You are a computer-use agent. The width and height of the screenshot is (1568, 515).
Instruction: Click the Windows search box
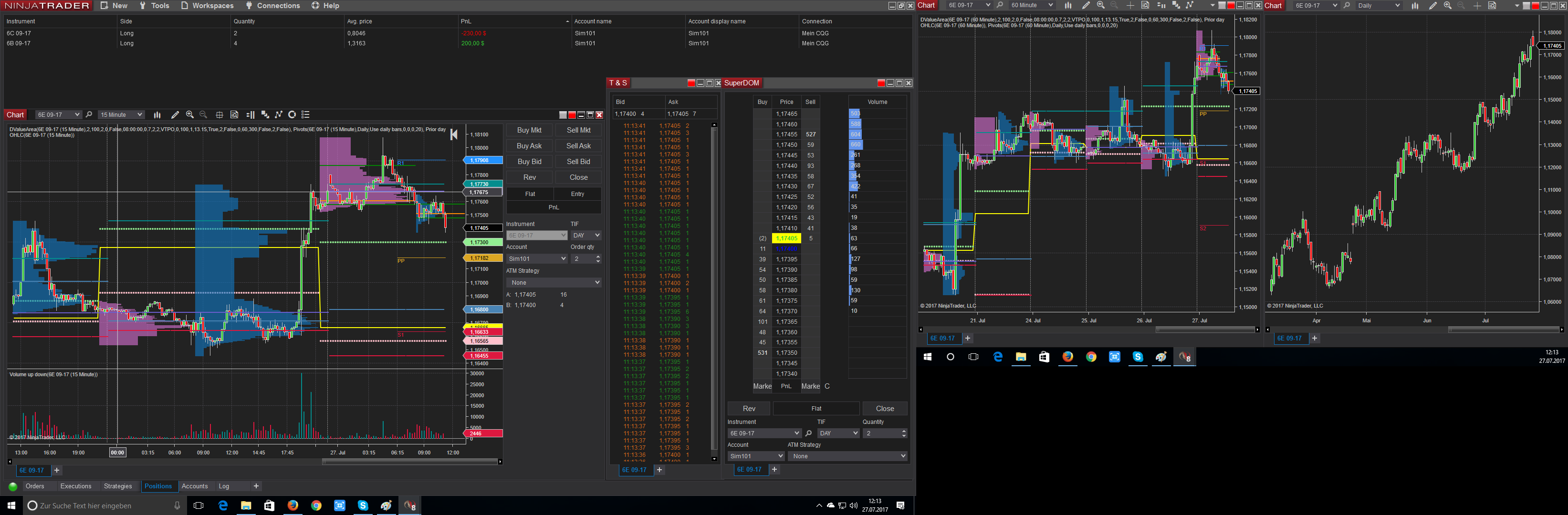[105, 505]
